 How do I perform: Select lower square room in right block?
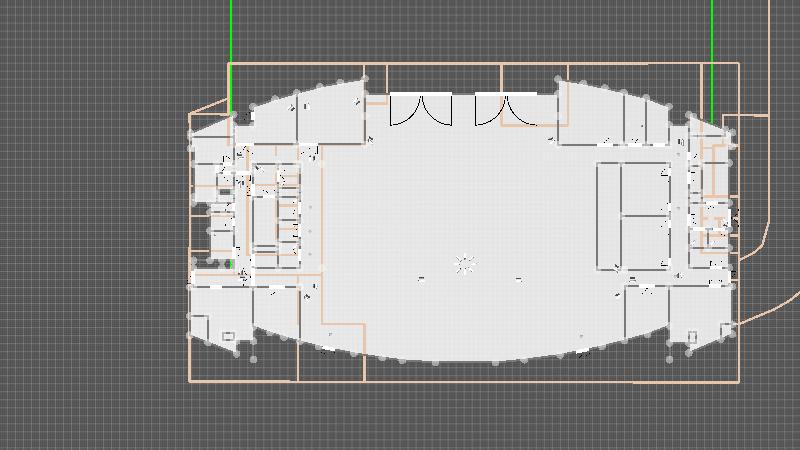(645, 243)
